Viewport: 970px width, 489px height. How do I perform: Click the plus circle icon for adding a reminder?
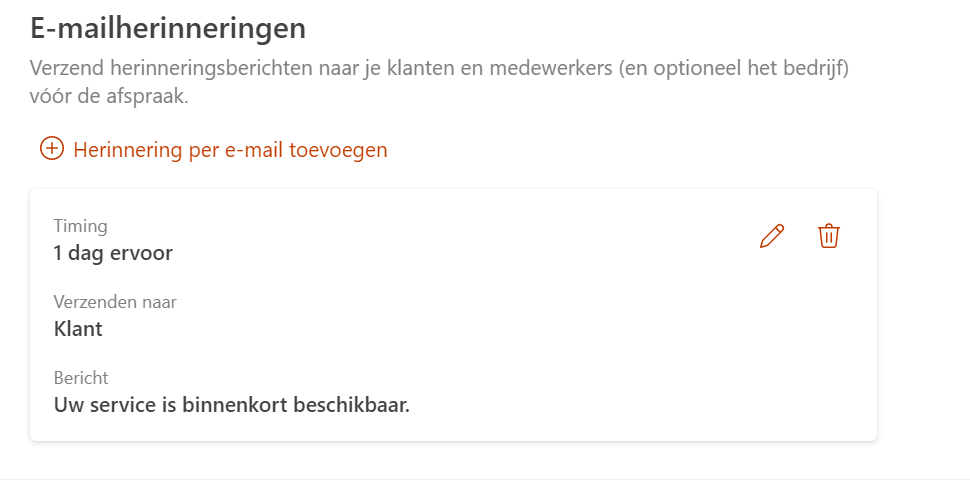tap(51, 149)
